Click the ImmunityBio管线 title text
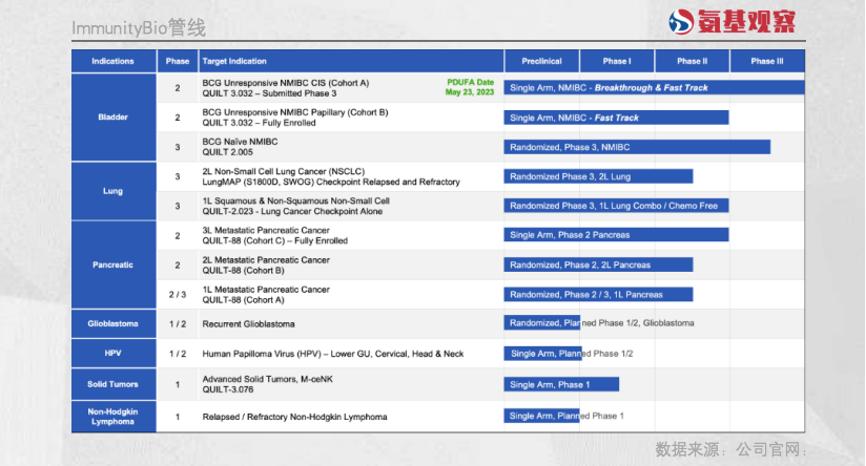The image size is (866, 466). pos(139,28)
